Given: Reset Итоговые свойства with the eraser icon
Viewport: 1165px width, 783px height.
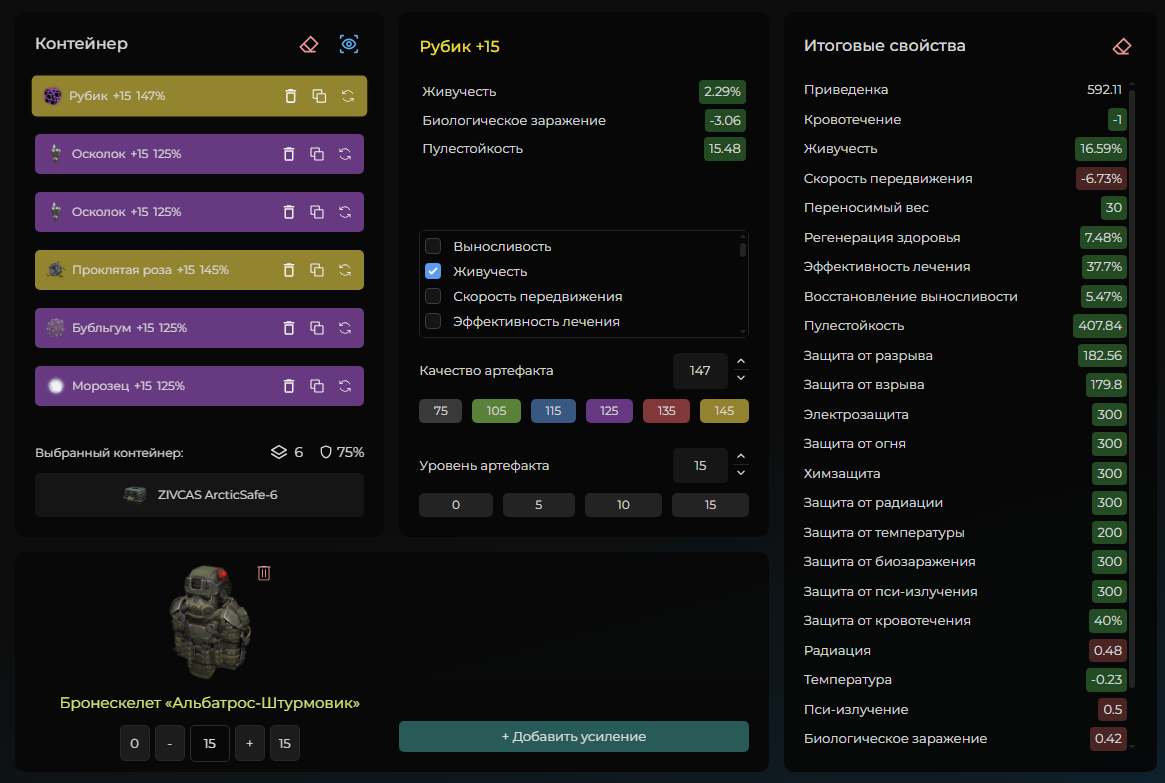Looking at the screenshot, I should point(1121,47).
